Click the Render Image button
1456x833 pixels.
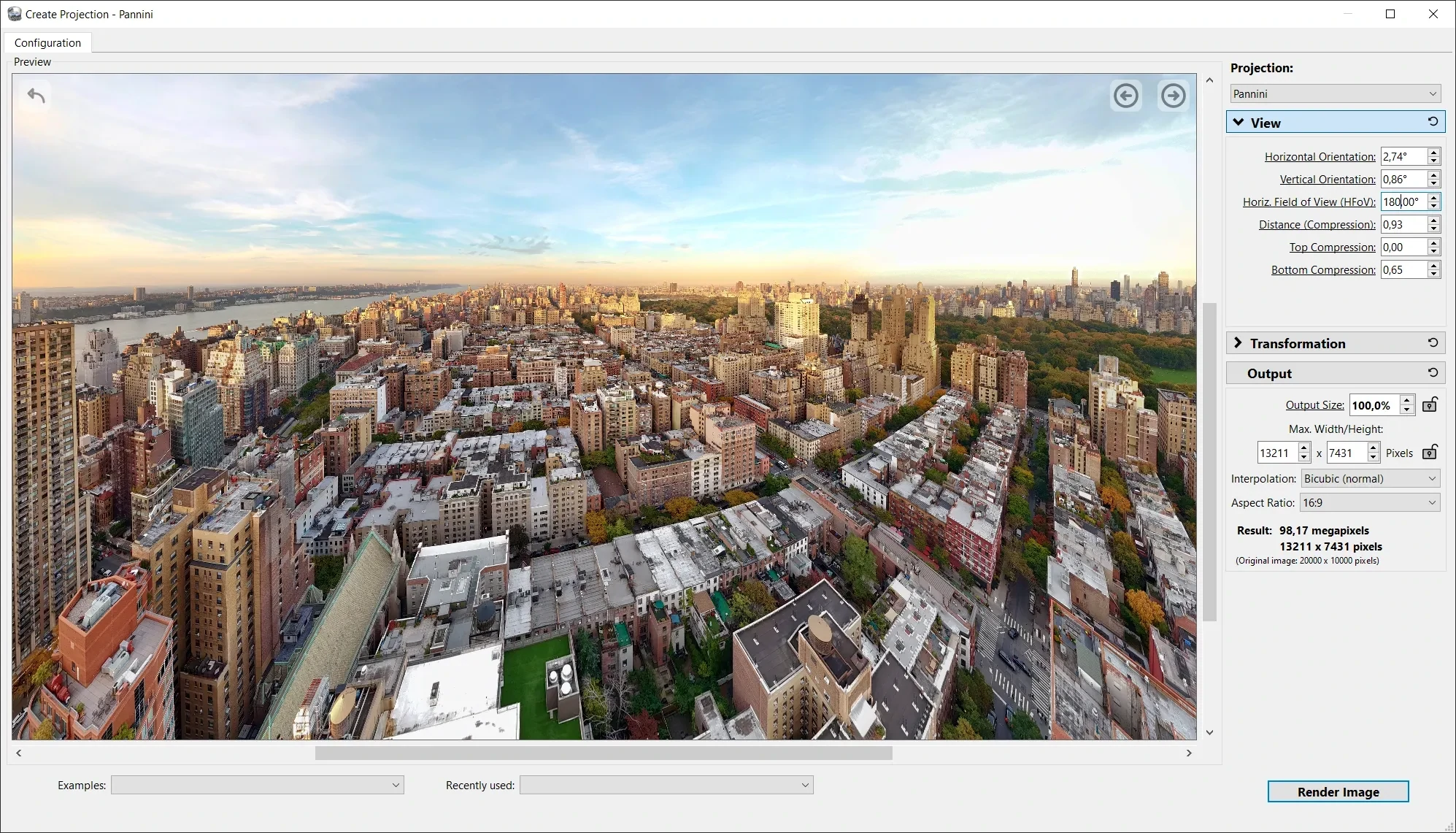coord(1338,791)
